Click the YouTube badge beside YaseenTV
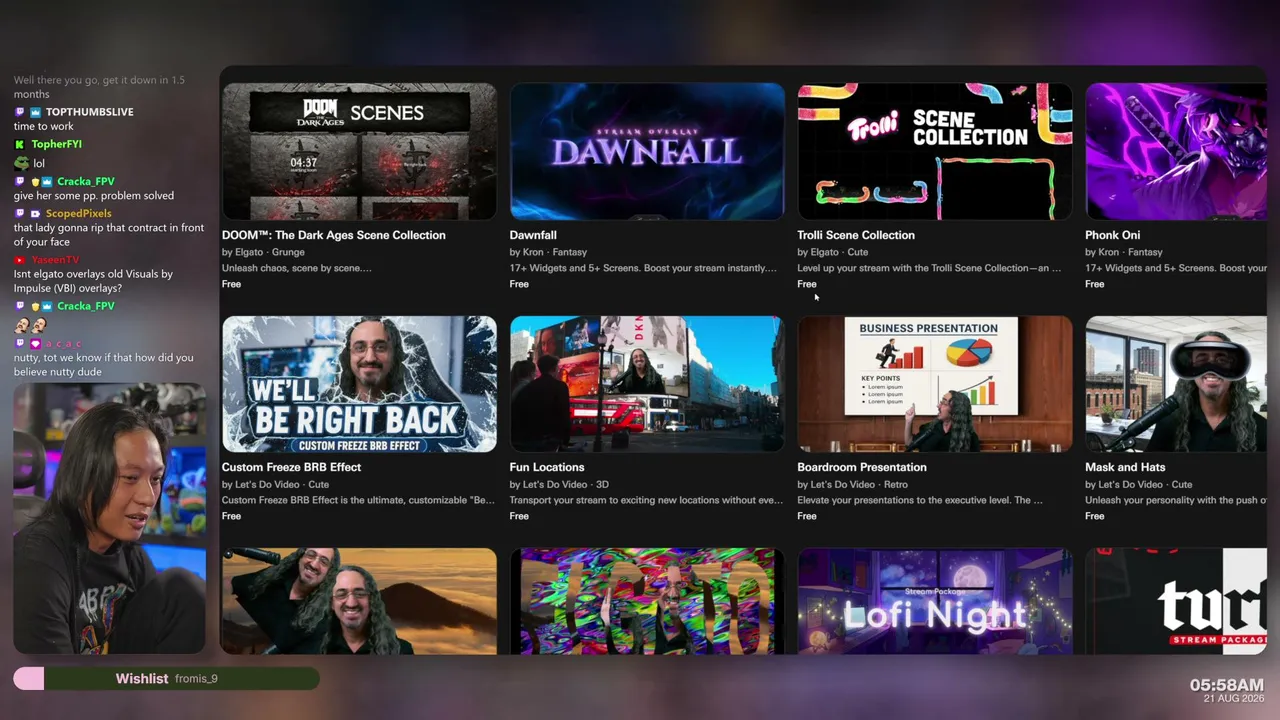Screen dimensions: 1280x720 (x=20, y=260)
